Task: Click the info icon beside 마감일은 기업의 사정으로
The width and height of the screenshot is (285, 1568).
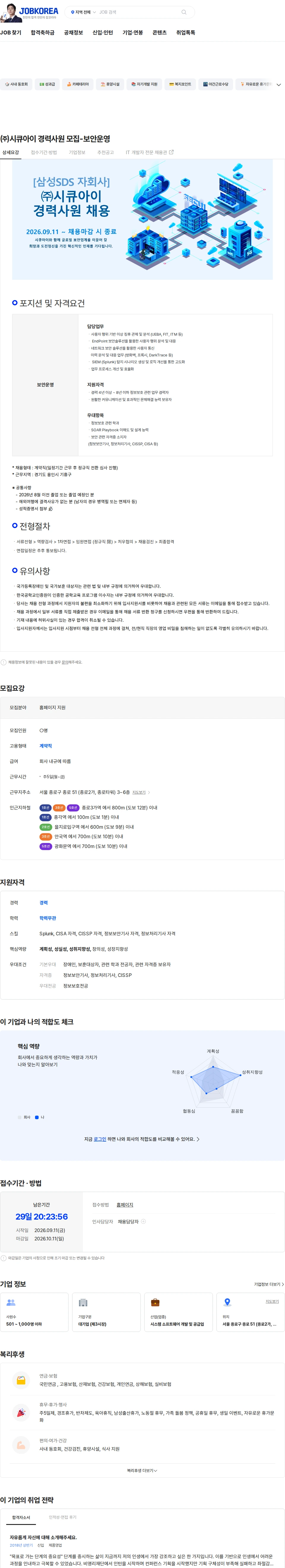Action: tap(4, 1258)
